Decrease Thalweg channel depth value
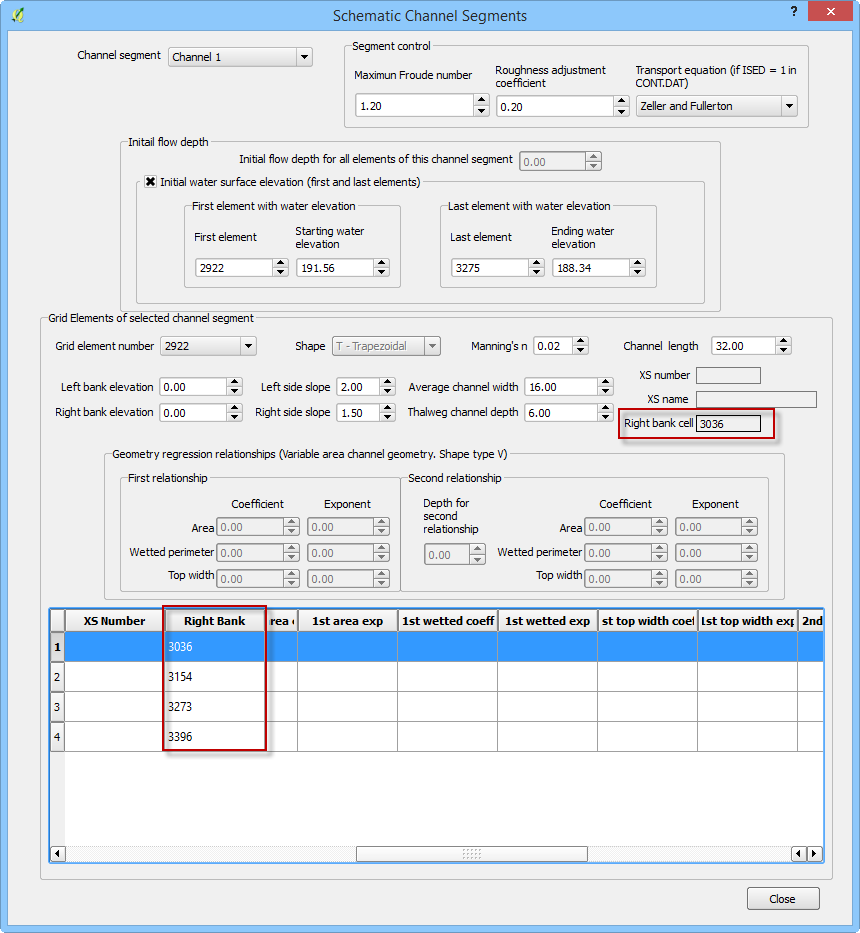The image size is (860, 933). 605,417
